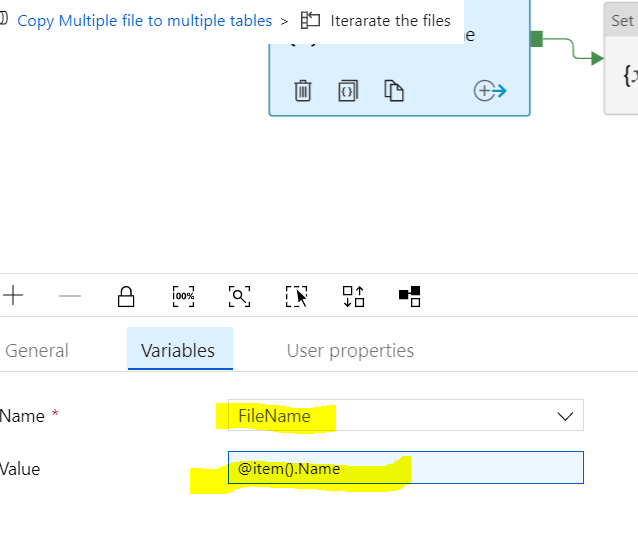Select the Iterarate the files breadcrumb
638x542 pixels.
[390, 21]
